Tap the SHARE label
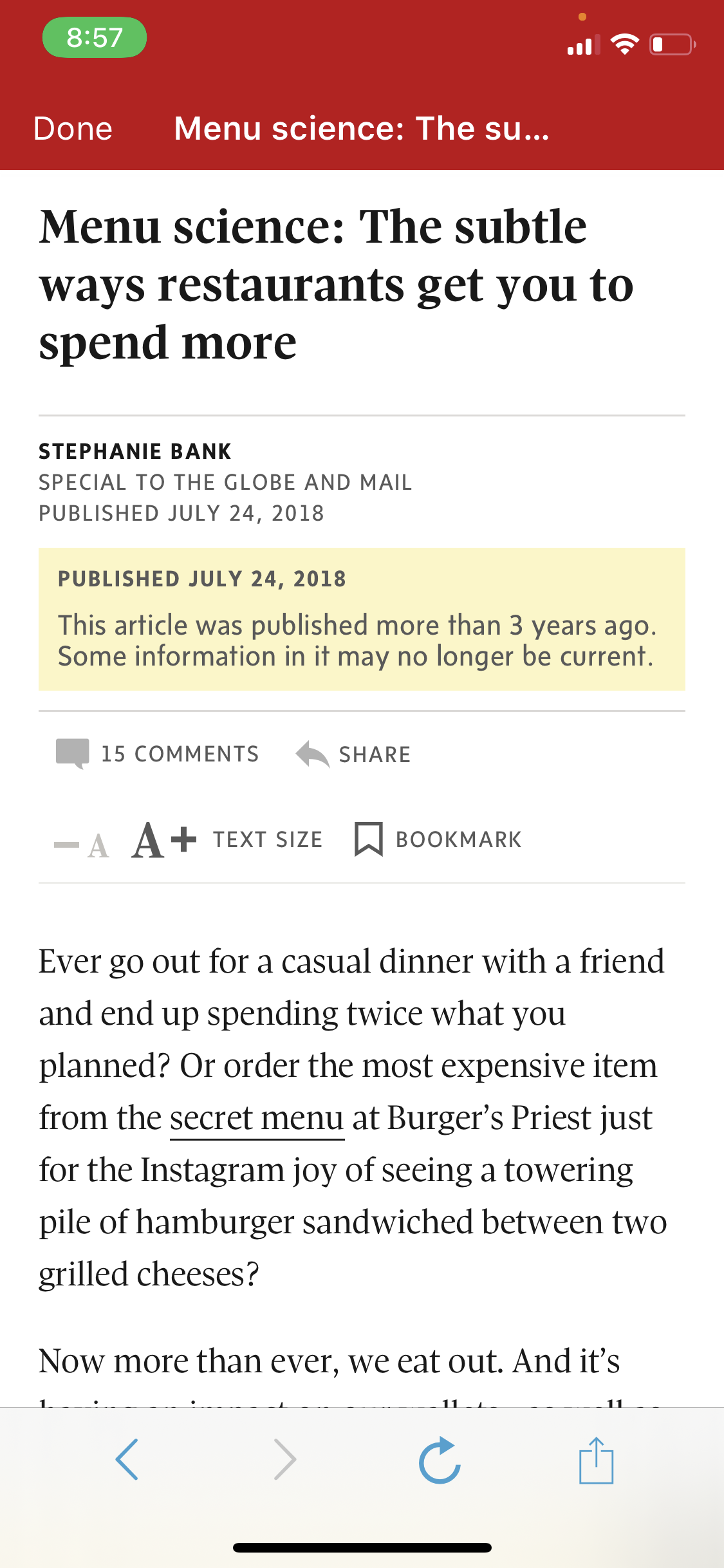The image size is (724, 1568). coord(375,754)
